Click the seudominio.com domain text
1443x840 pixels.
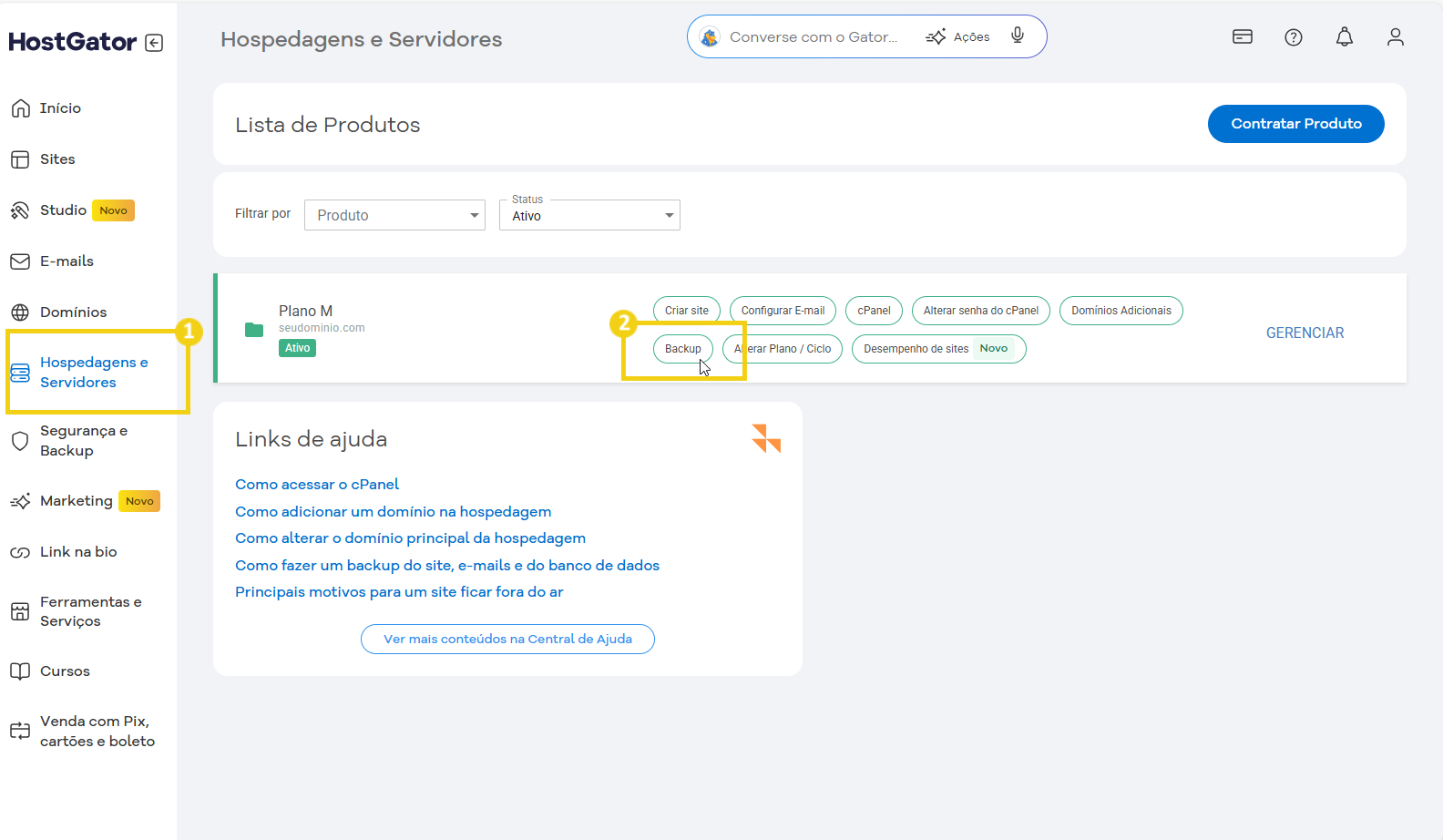322,328
